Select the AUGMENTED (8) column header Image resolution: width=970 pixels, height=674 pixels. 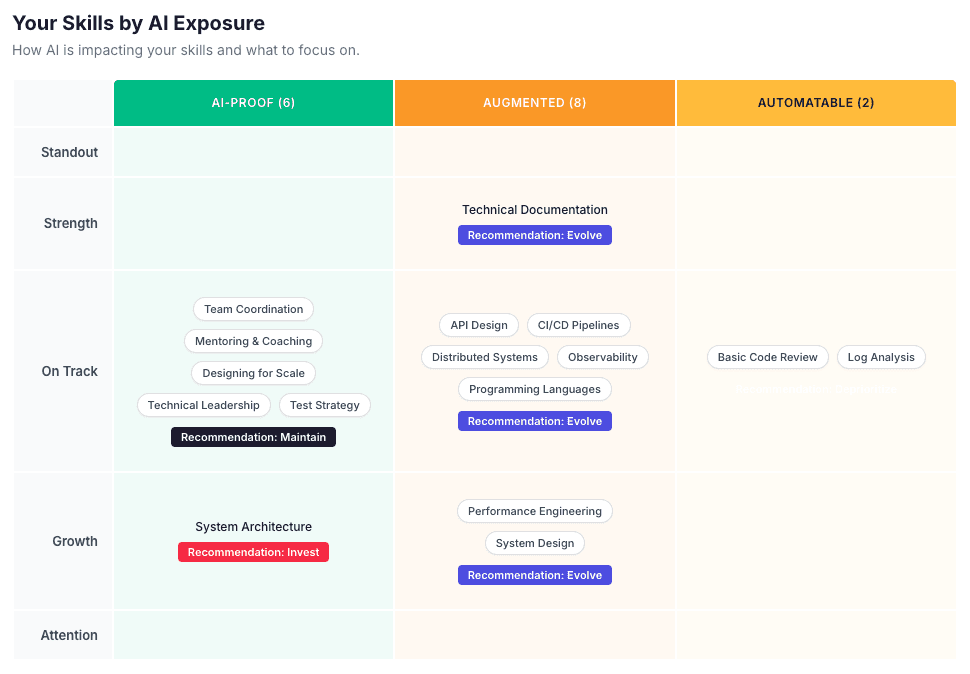(x=534, y=103)
